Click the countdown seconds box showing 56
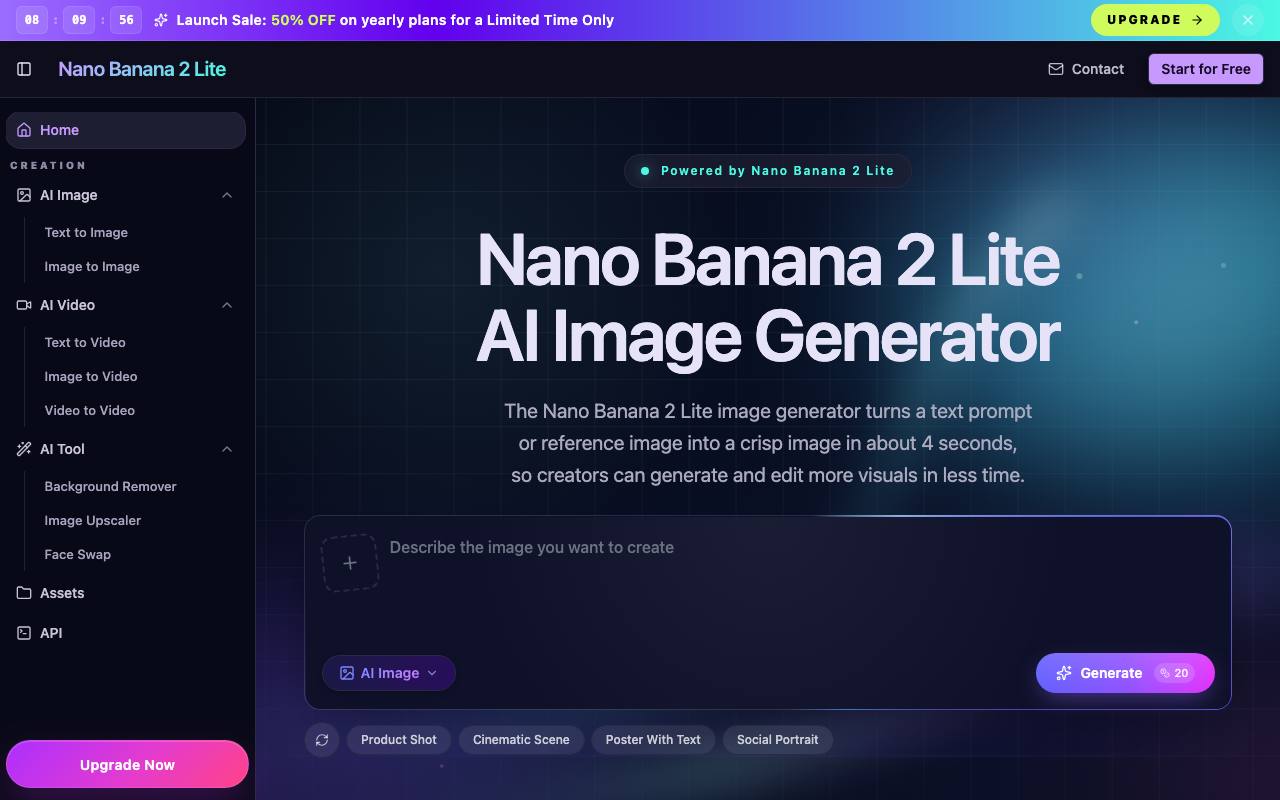This screenshot has height=800, width=1280. tap(126, 20)
